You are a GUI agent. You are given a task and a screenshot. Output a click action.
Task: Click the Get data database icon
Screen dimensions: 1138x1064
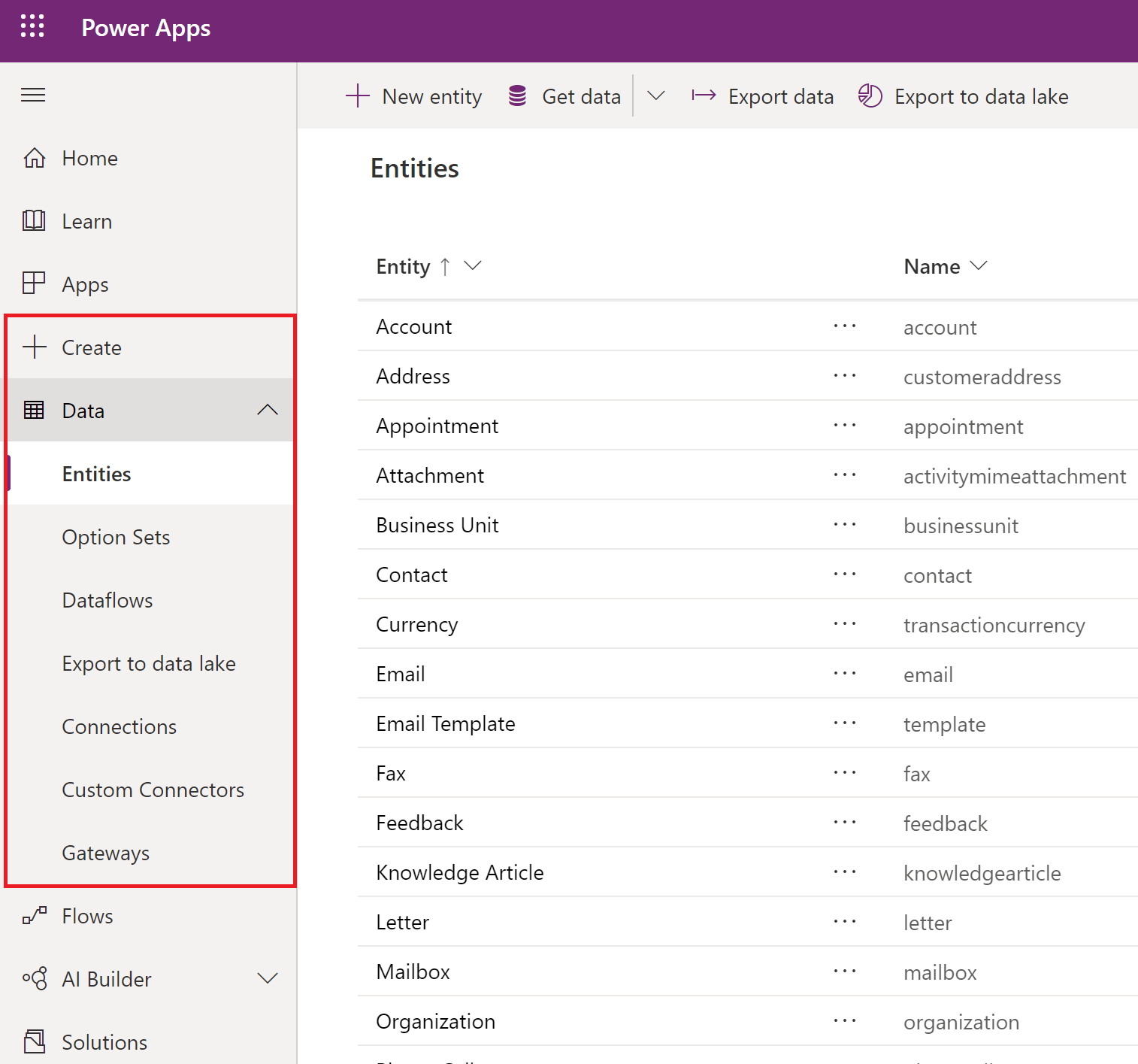click(x=517, y=95)
